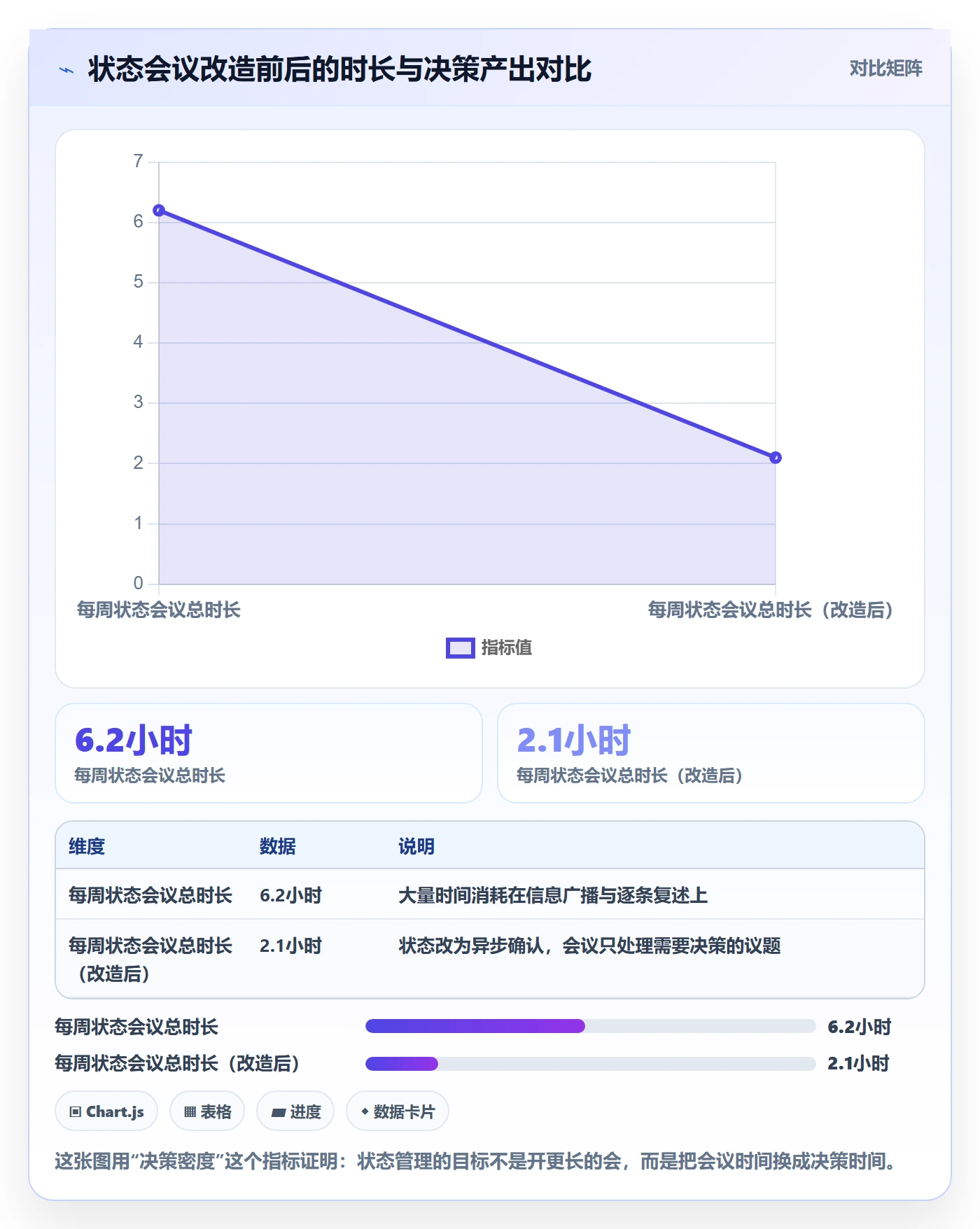The image size is (980, 1229).
Task: Click the 2.1小时 progress bar
Action: pyautogui.click(x=590, y=1064)
